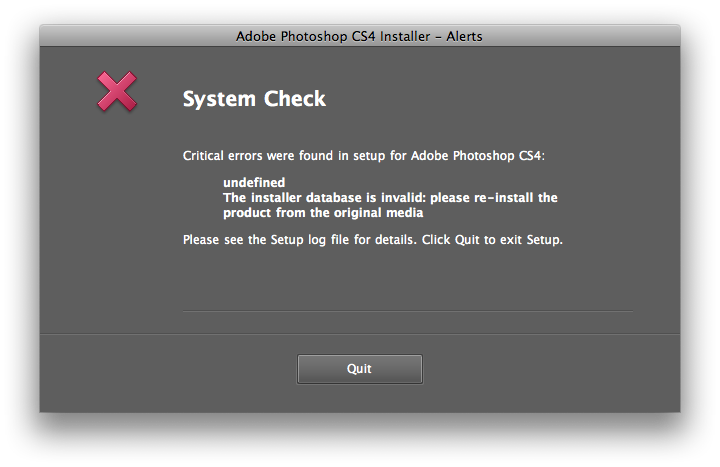Click the bold "undefined" error text
Screen dimensions: 720x467
pos(254,182)
